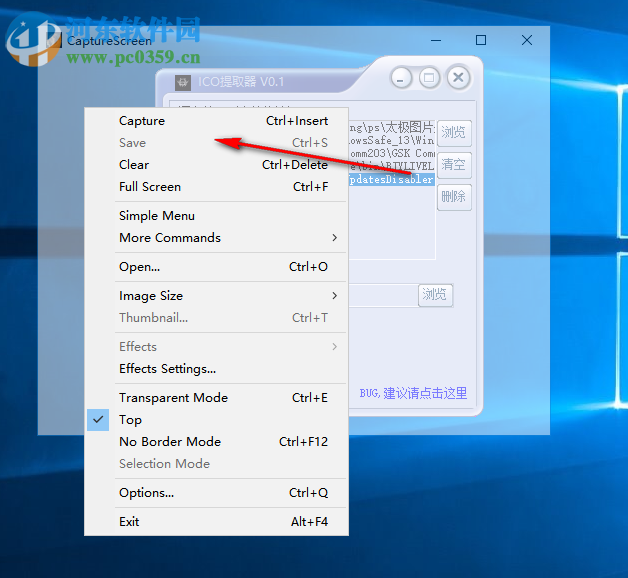Image resolution: width=628 pixels, height=578 pixels.
Task: Toggle No Border Mode
Action: pyautogui.click(x=216, y=442)
